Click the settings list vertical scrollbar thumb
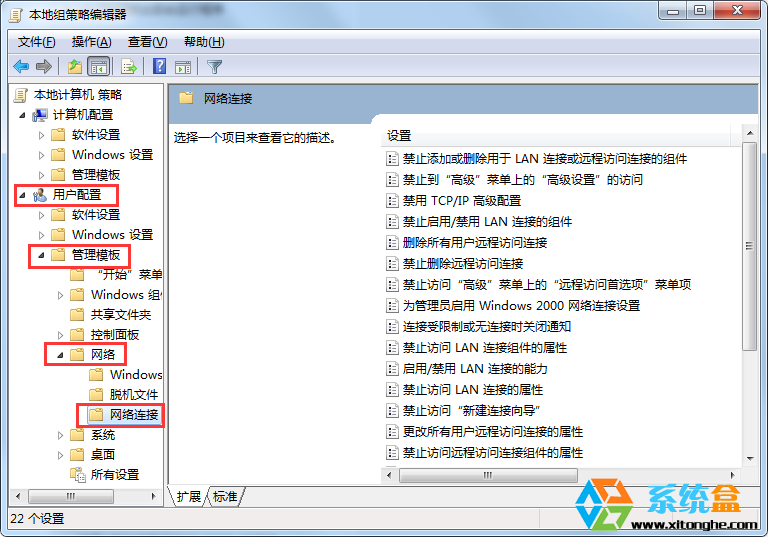The image size is (768, 537). [749, 246]
